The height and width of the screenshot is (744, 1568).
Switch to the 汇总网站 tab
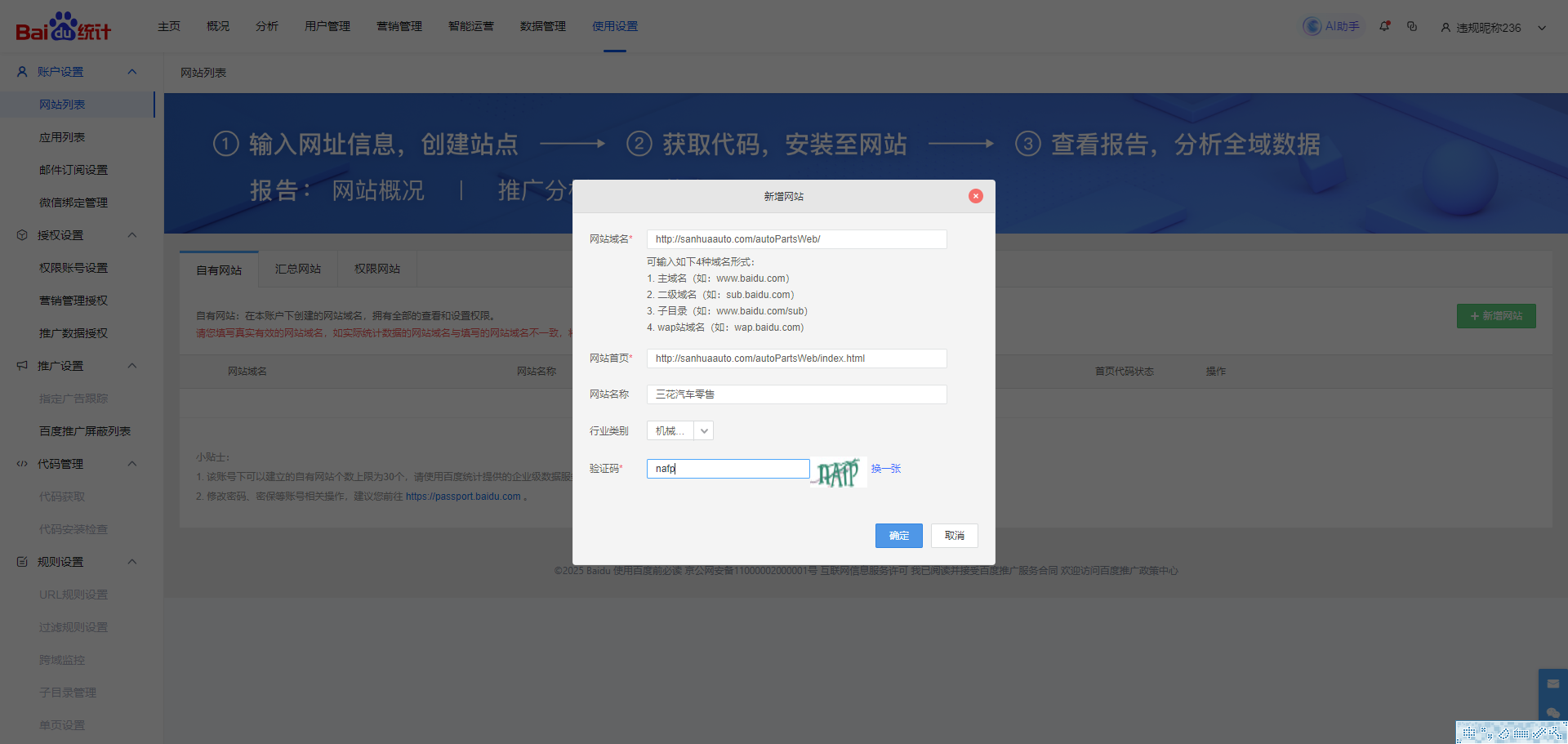click(297, 270)
